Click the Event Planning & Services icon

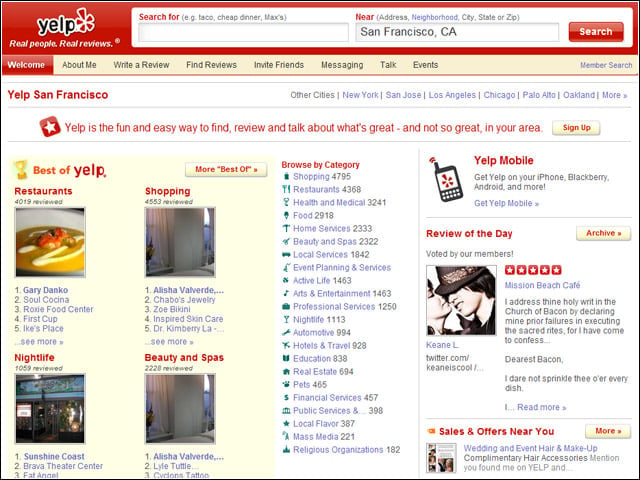(286, 268)
